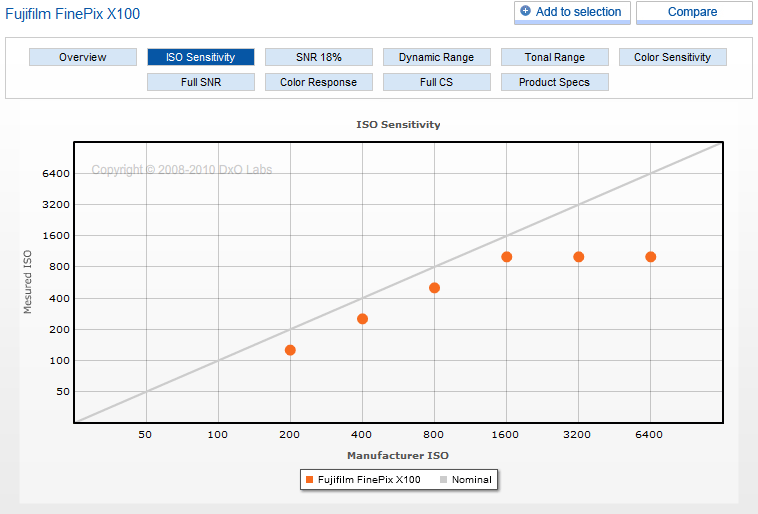
Task: Toggle the Nominal legend entry
Action: [x=466, y=480]
